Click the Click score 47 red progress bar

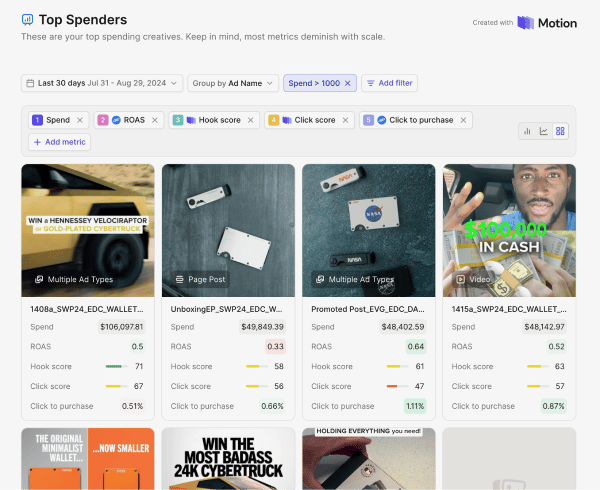coord(398,386)
